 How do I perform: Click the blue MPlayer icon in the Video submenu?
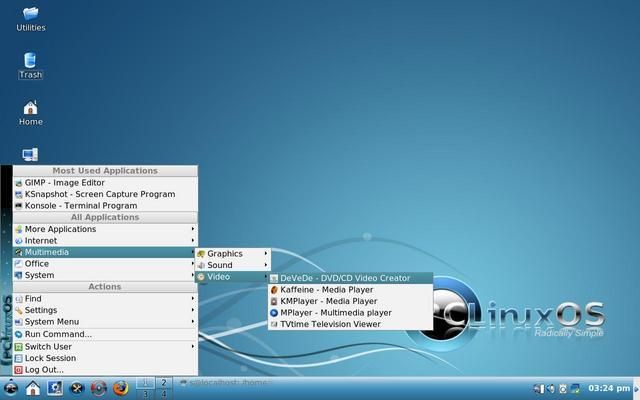(274, 313)
